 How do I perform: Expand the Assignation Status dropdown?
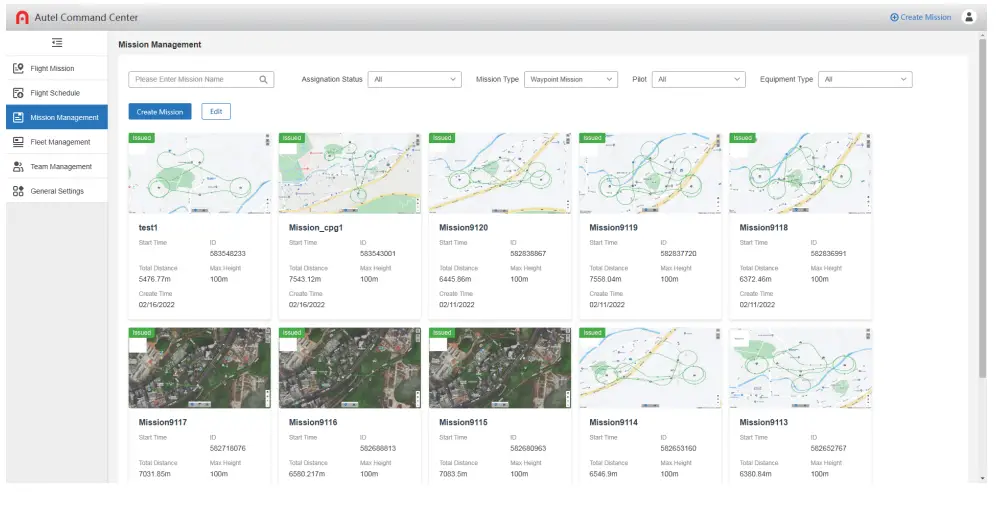(414, 79)
